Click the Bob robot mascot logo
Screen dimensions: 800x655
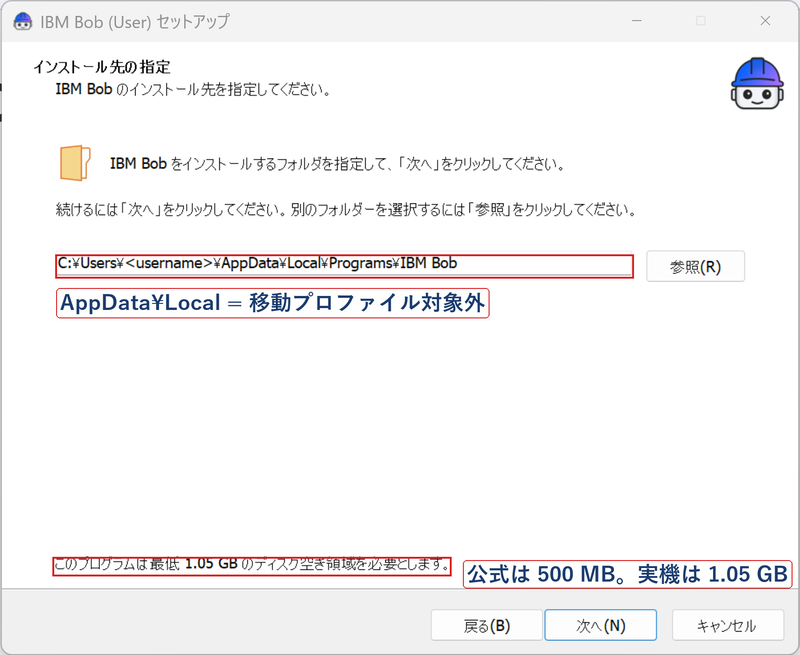(x=757, y=84)
